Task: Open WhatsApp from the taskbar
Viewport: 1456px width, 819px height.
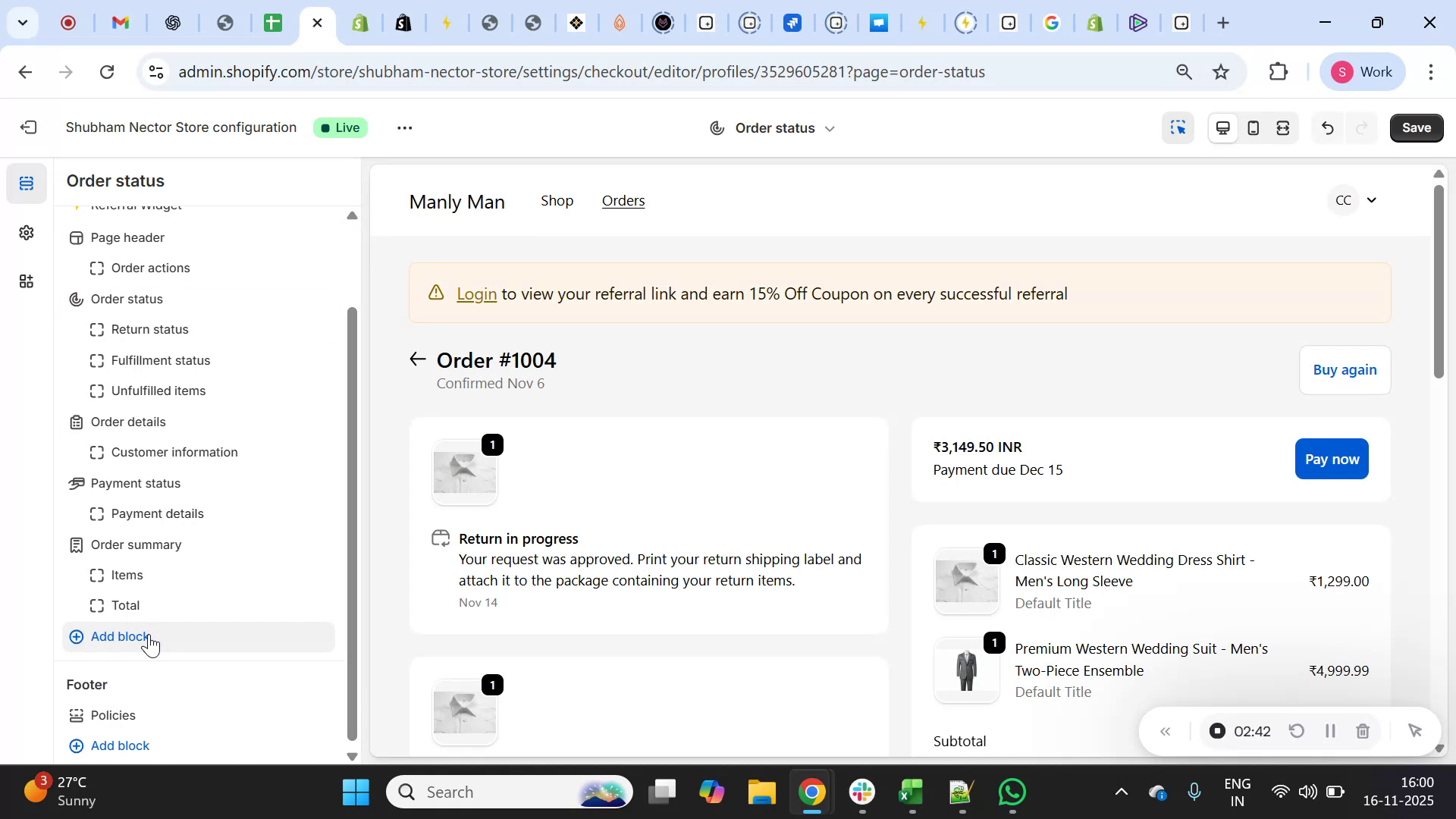Action: click(1012, 791)
